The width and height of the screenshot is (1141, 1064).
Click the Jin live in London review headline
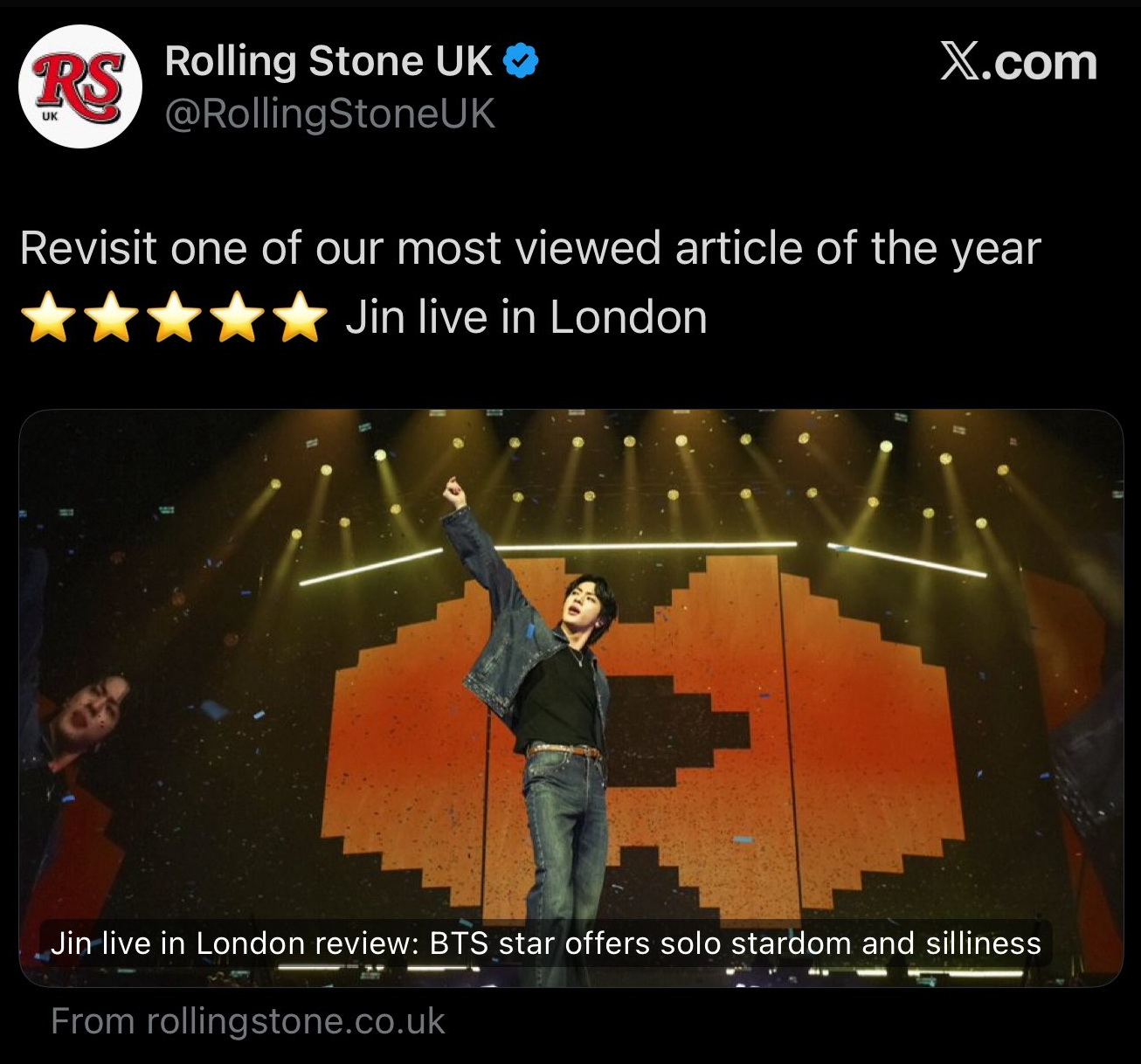(x=546, y=943)
